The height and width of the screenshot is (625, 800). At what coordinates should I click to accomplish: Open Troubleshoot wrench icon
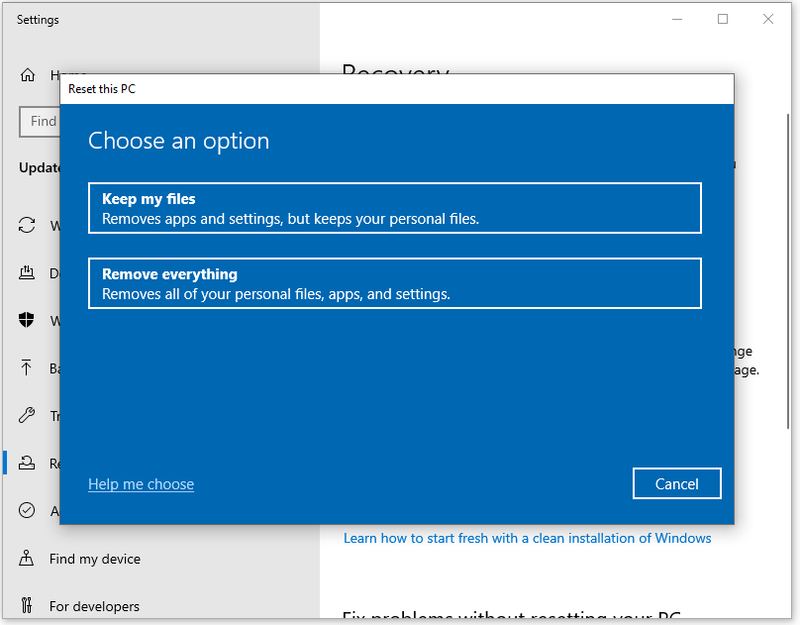click(27, 415)
